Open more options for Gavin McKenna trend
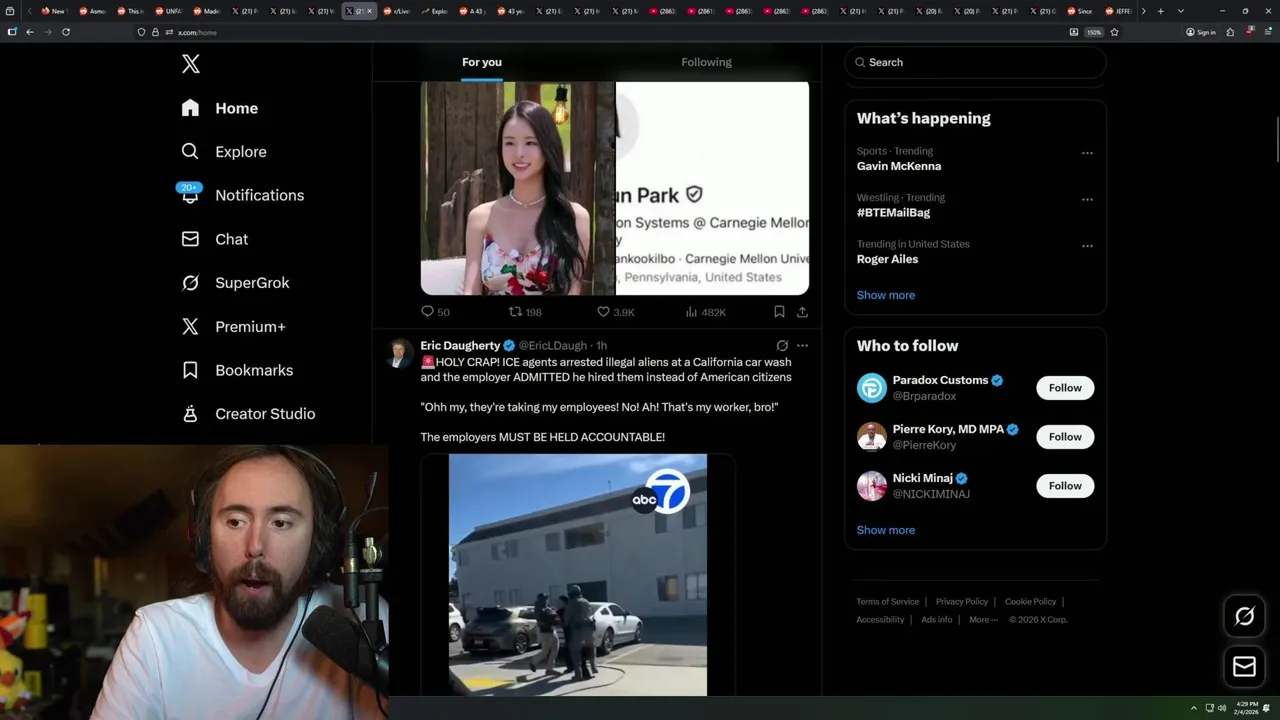The width and height of the screenshot is (1280, 720). click(1087, 153)
